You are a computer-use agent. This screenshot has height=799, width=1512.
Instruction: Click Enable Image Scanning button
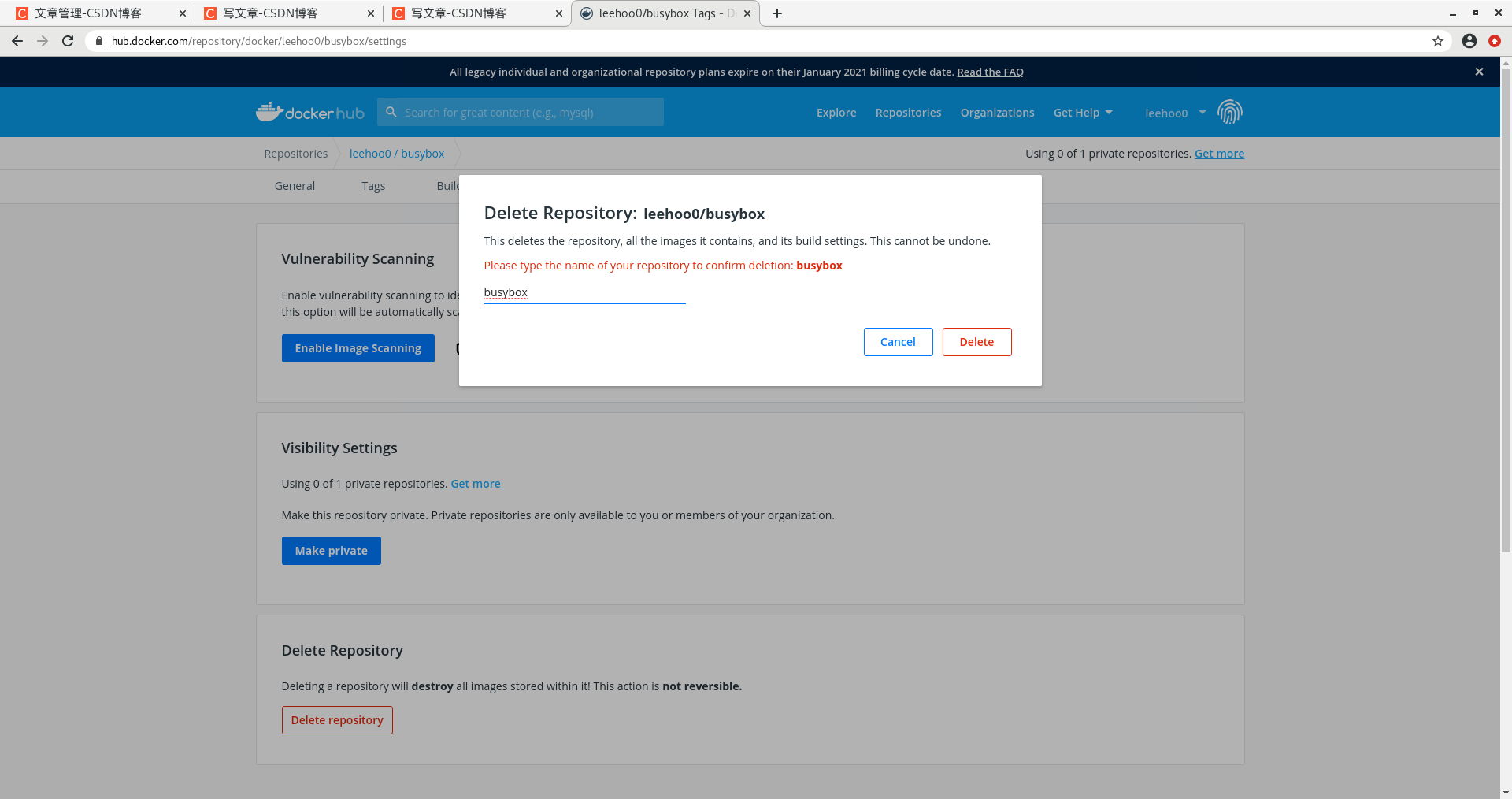(x=358, y=348)
